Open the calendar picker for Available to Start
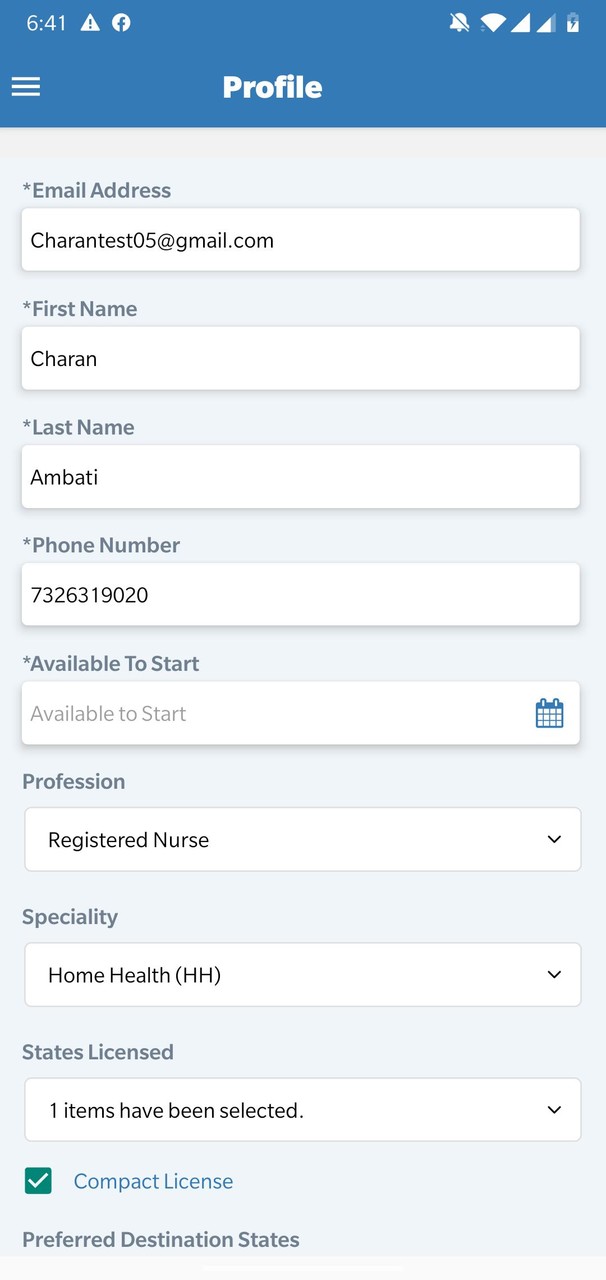 click(549, 713)
